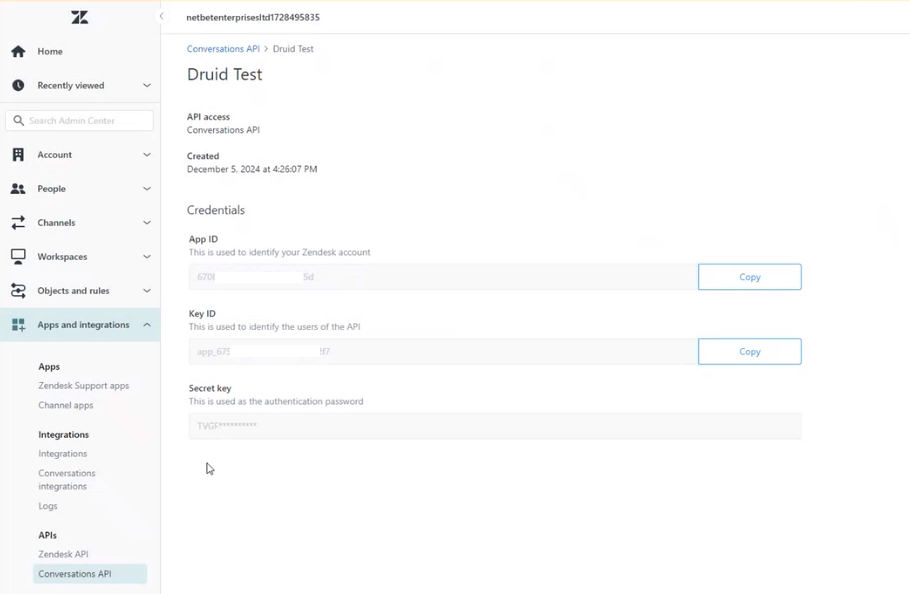This screenshot has width=910, height=594.
Task: Collapse the Apps and integrations chevron
Action: 147,325
